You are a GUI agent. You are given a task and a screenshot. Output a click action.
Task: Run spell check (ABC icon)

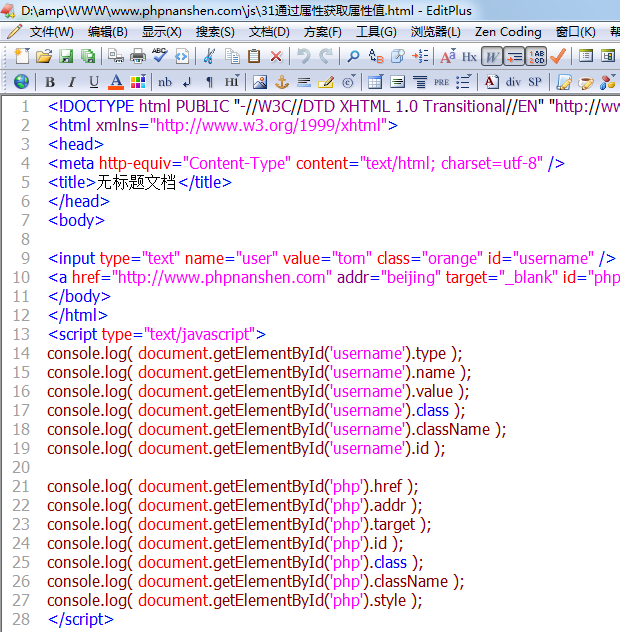click(160, 56)
